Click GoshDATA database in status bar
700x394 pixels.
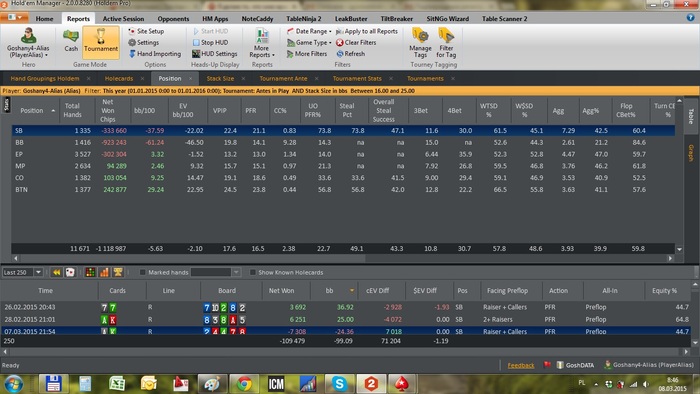575,365
